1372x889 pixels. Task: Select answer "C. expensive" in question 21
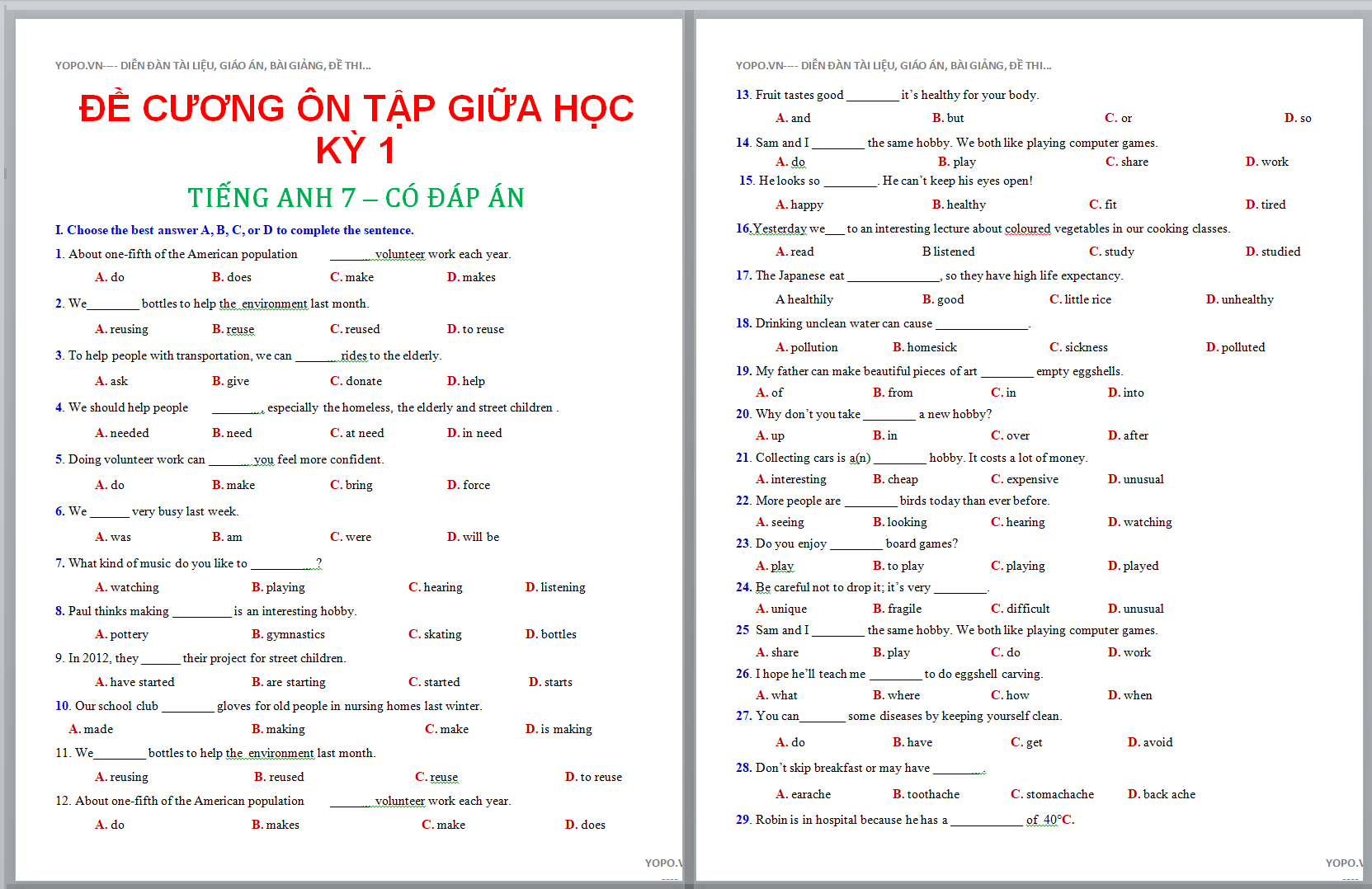1025,479
